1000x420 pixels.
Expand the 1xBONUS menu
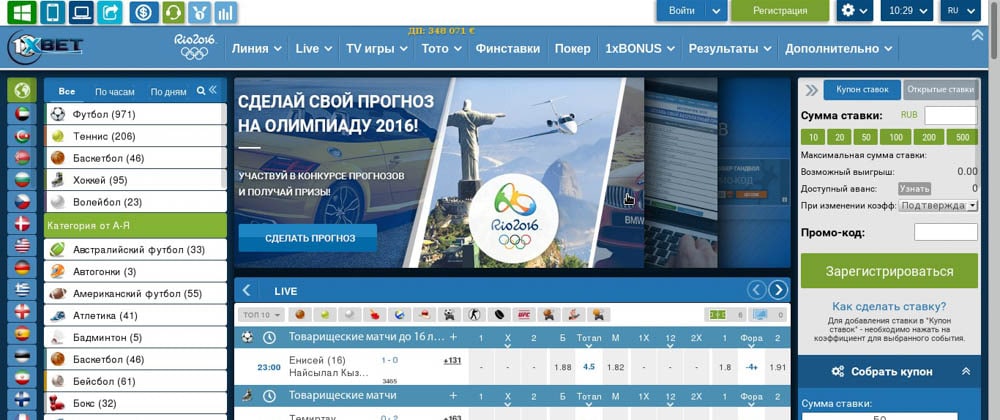point(640,48)
